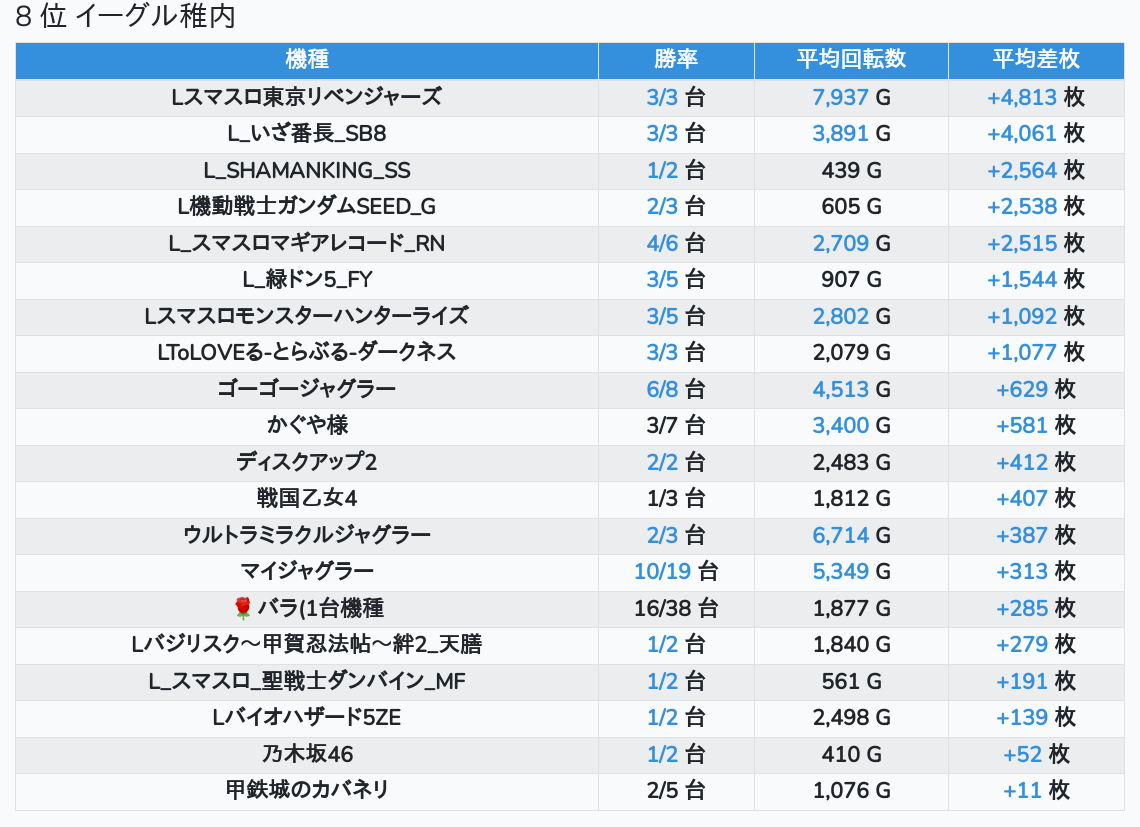Select the '2,802 G' spins value

(851, 316)
